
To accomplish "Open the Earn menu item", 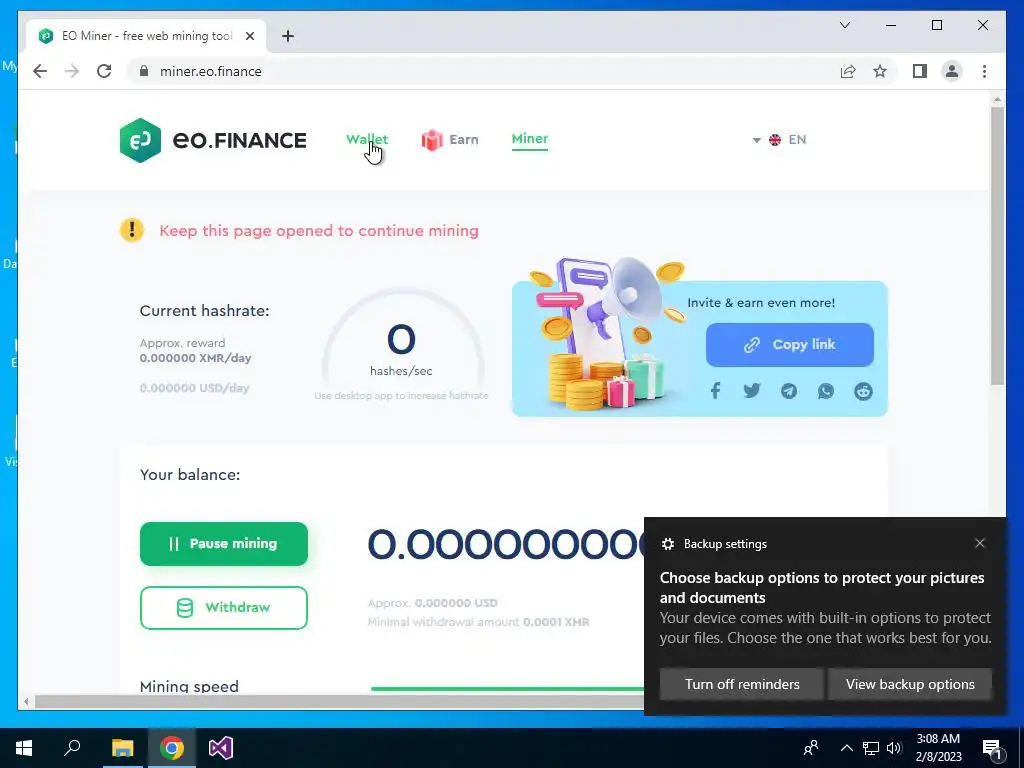I will point(450,139).
